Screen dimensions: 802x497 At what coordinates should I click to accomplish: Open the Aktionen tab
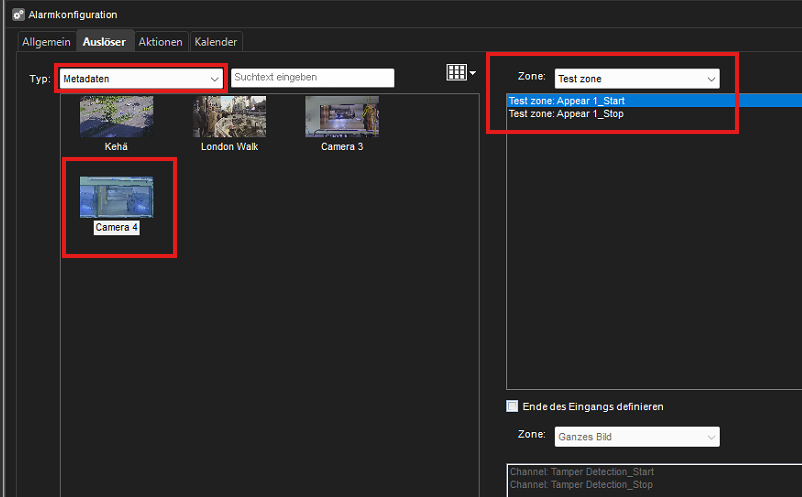click(161, 42)
